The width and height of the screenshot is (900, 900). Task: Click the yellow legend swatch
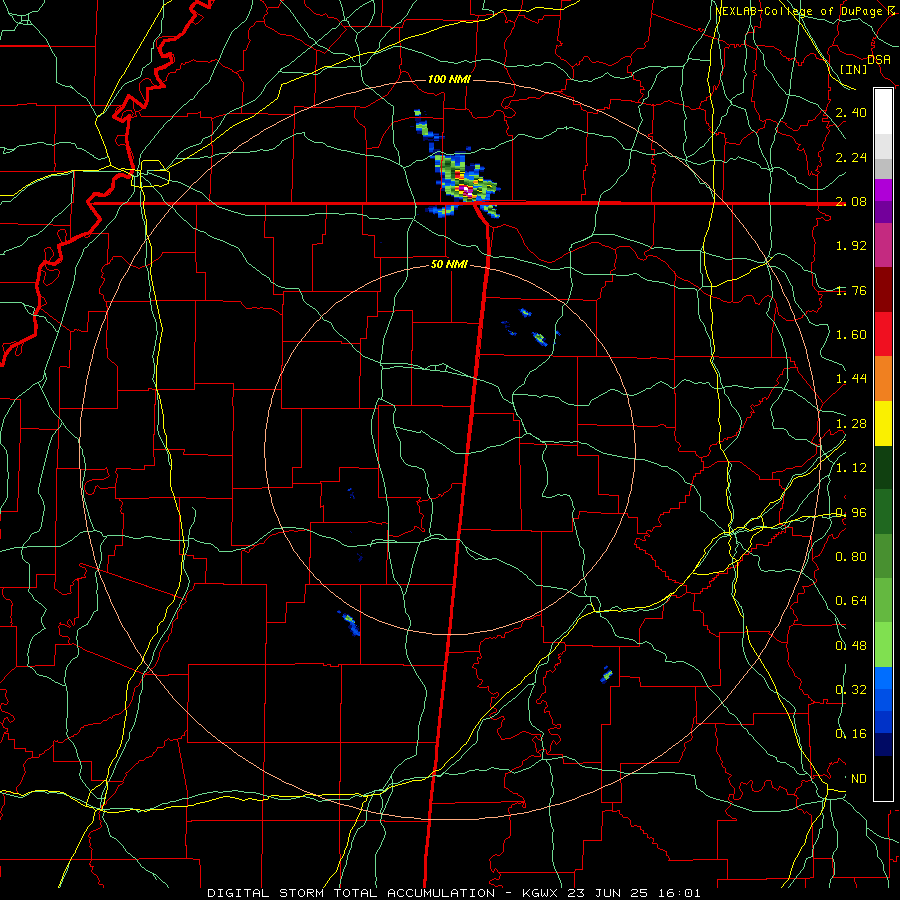[883, 423]
